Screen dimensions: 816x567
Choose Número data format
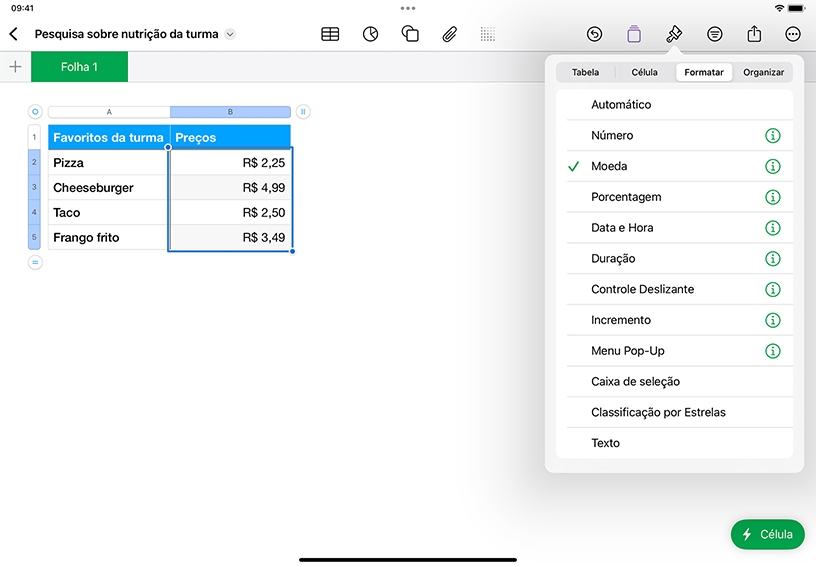[674, 135]
